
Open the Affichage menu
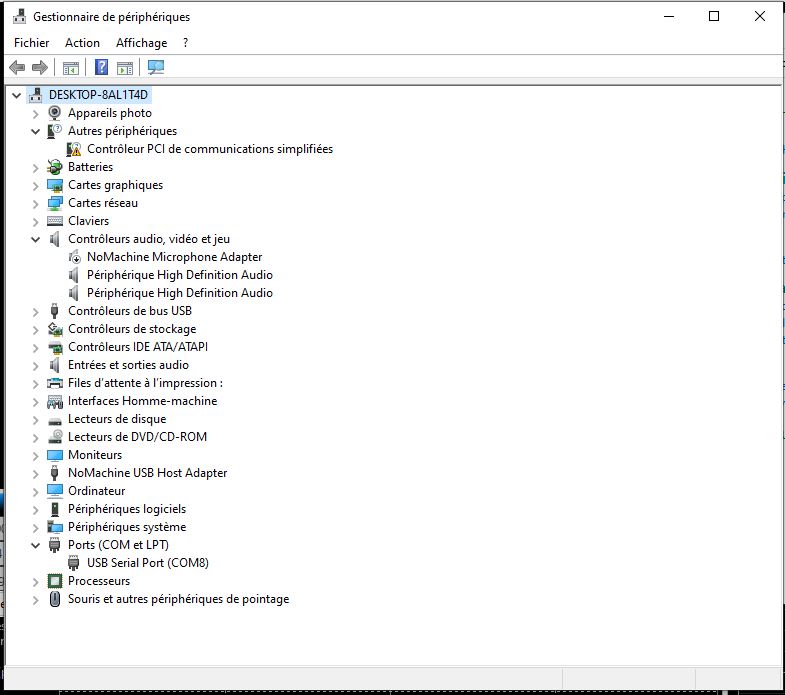point(142,43)
